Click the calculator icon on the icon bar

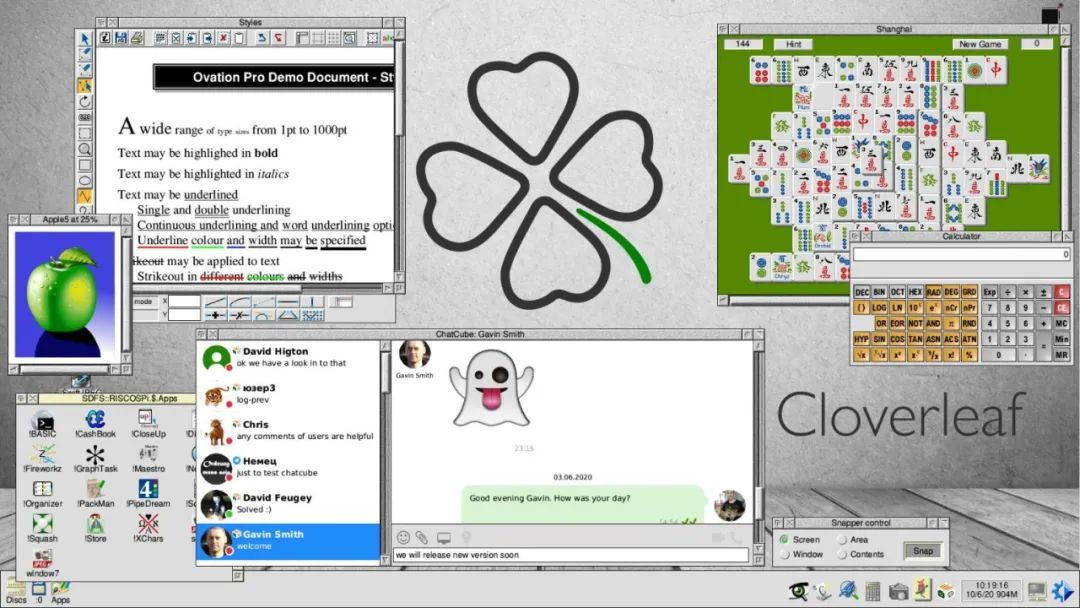872,591
